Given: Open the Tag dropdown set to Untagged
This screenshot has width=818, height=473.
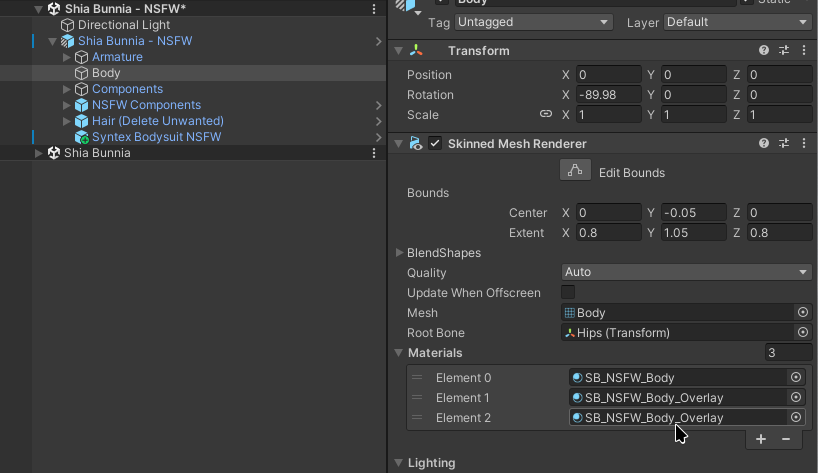Looking at the screenshot, I should tap(534, 22).
